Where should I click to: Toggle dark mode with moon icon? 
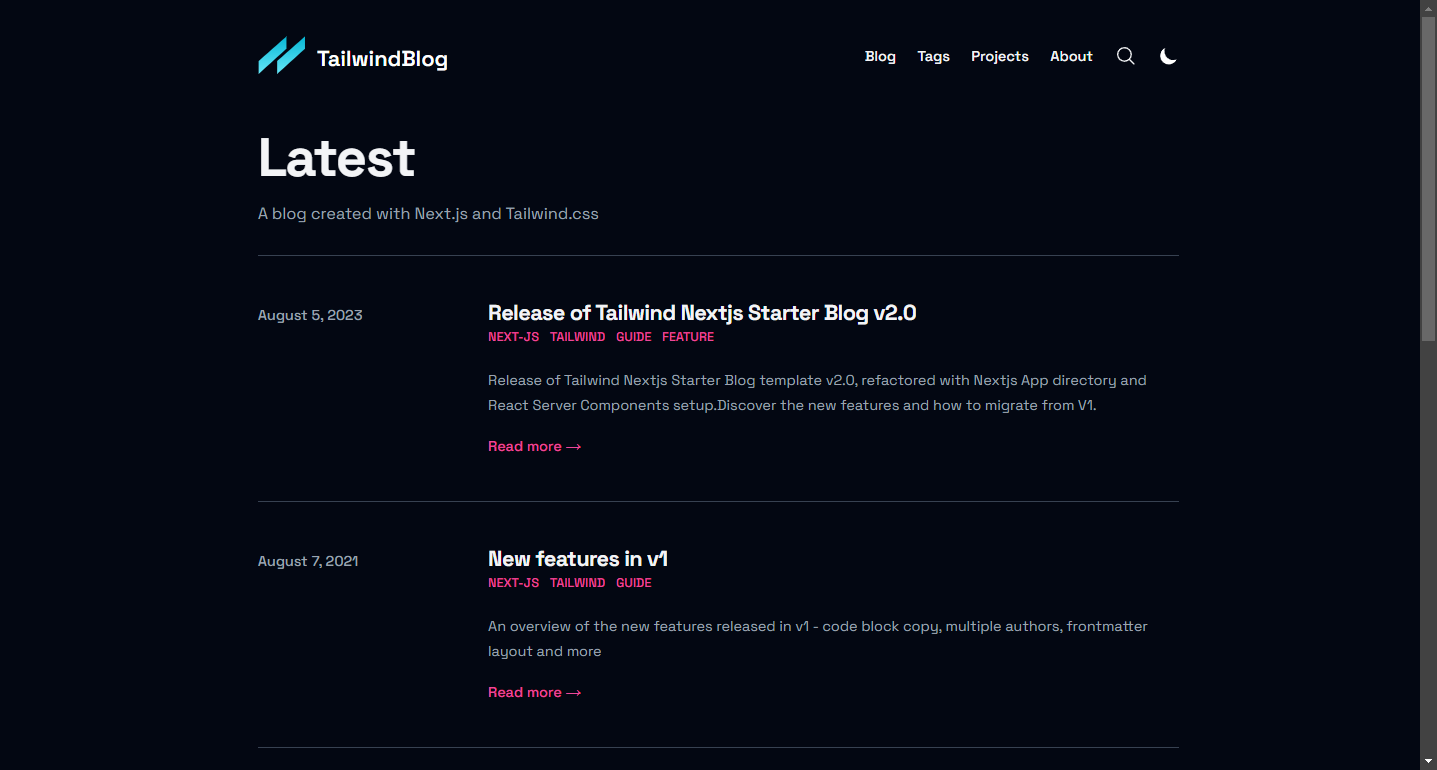1168,56
